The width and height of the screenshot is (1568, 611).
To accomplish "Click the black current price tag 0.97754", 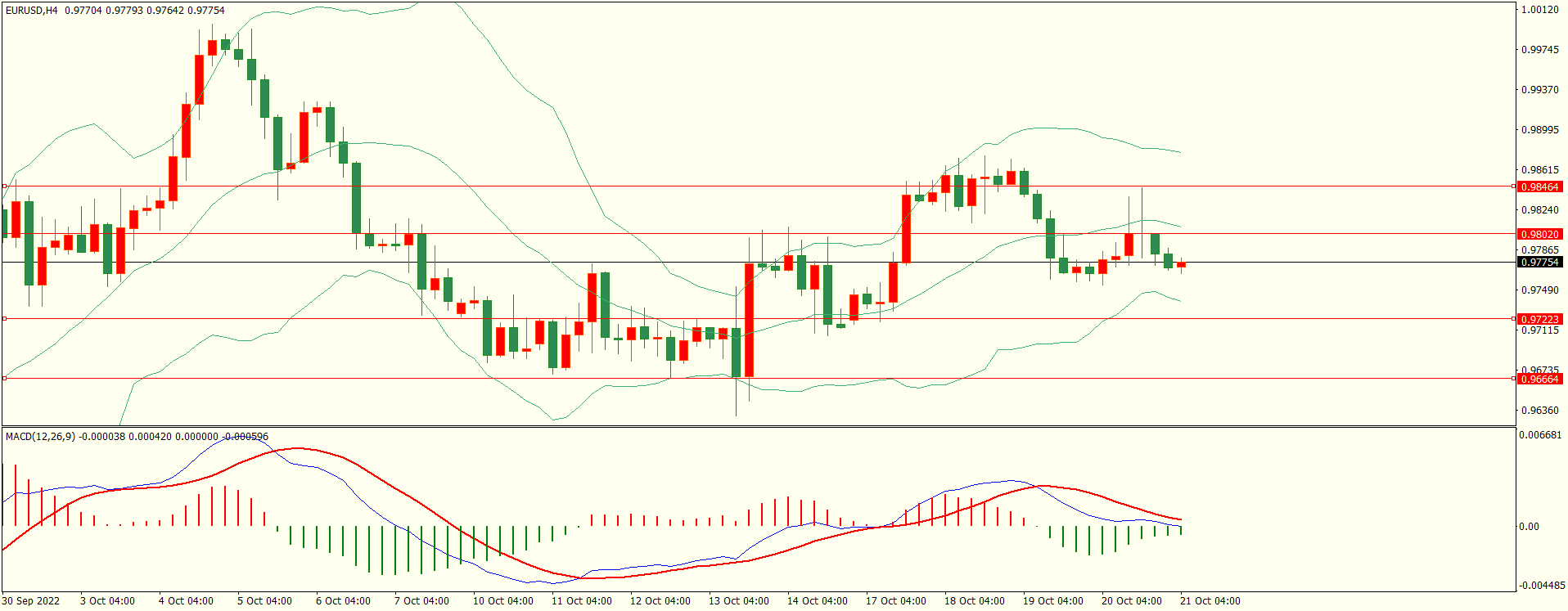I will click(x=1539, y=263).
